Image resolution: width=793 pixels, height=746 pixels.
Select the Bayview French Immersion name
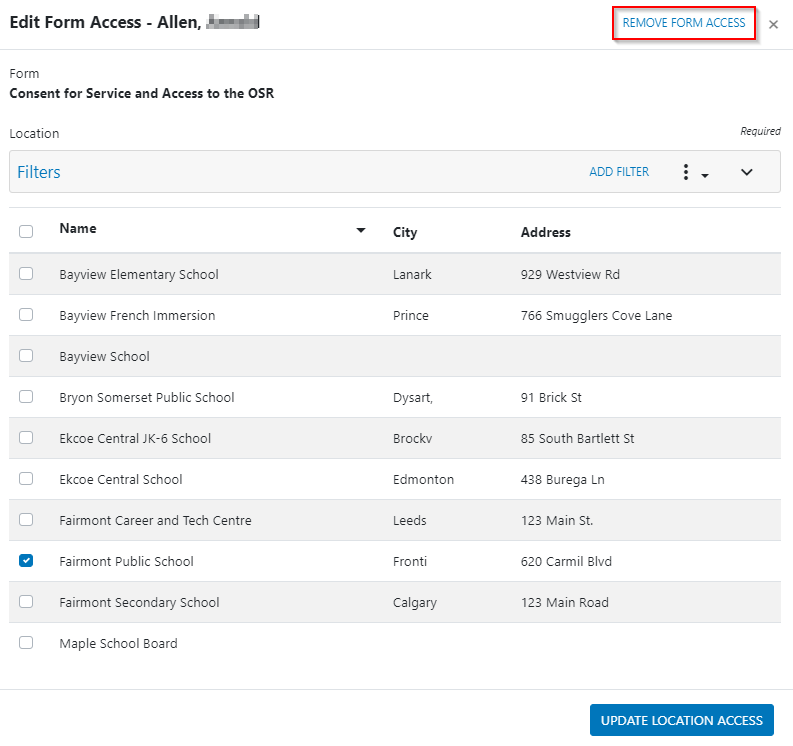point(137,316)
